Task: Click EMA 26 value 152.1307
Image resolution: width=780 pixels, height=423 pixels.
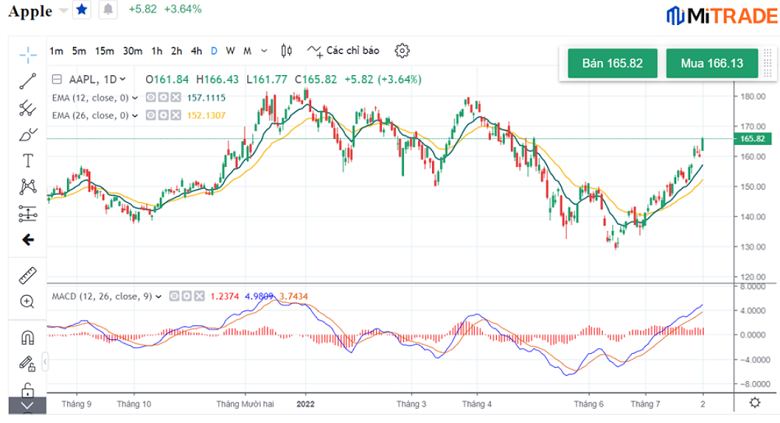Action: pyautogui.click(x=206, y=115)
